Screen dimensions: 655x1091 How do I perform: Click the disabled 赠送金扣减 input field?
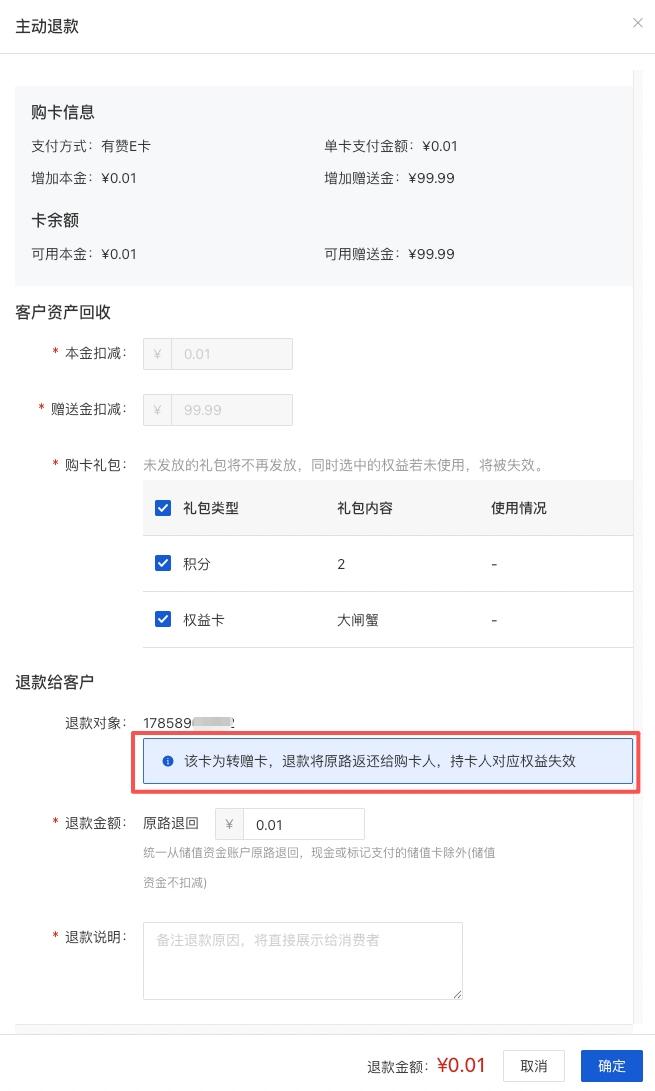(232, 410)
